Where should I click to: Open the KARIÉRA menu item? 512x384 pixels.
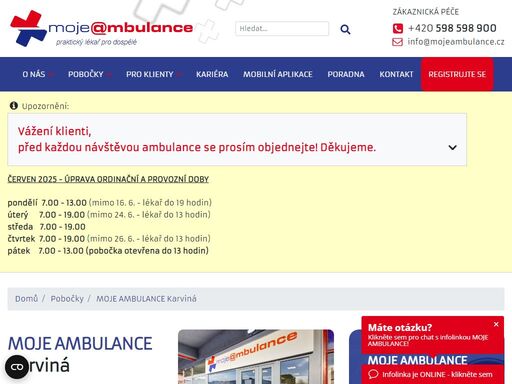click(212, 74)
